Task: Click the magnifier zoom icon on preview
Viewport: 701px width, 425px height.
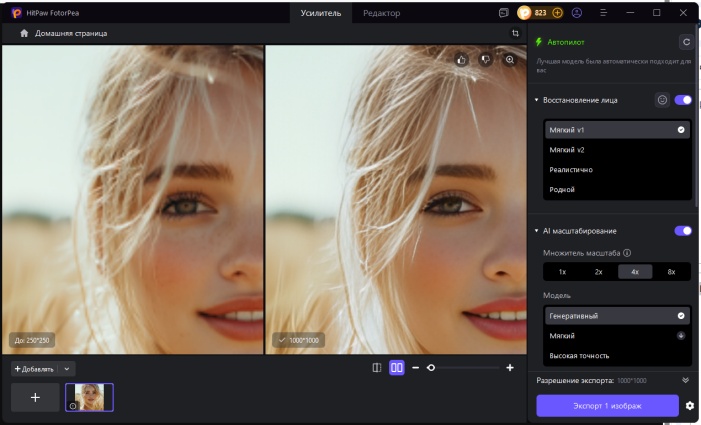Action: tap(510, 60)
